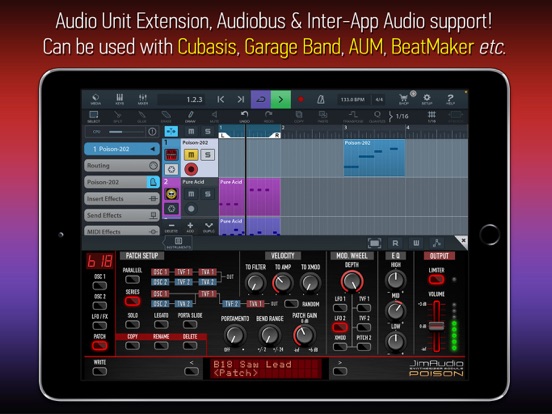This screenshot has height=414, width=552.
Task: Open the Shop cart icon
Action: click(403, 99)
